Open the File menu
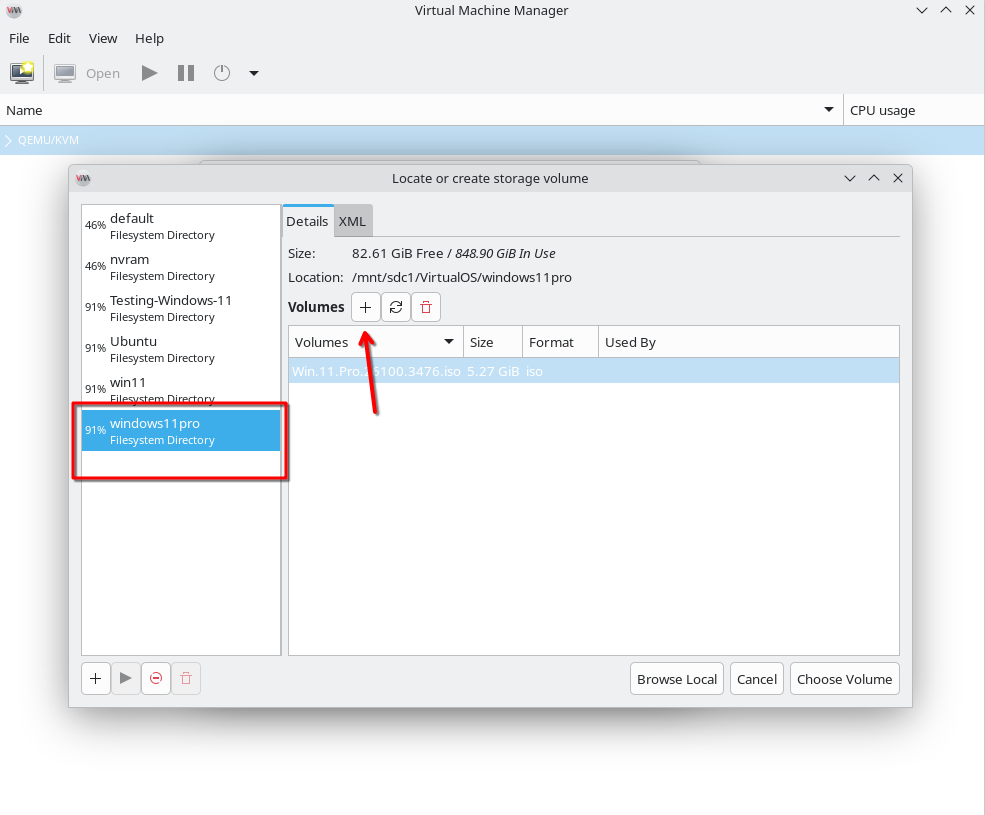Screen dimensions: 985x815 pyautogui.click(x=19, y=38)
